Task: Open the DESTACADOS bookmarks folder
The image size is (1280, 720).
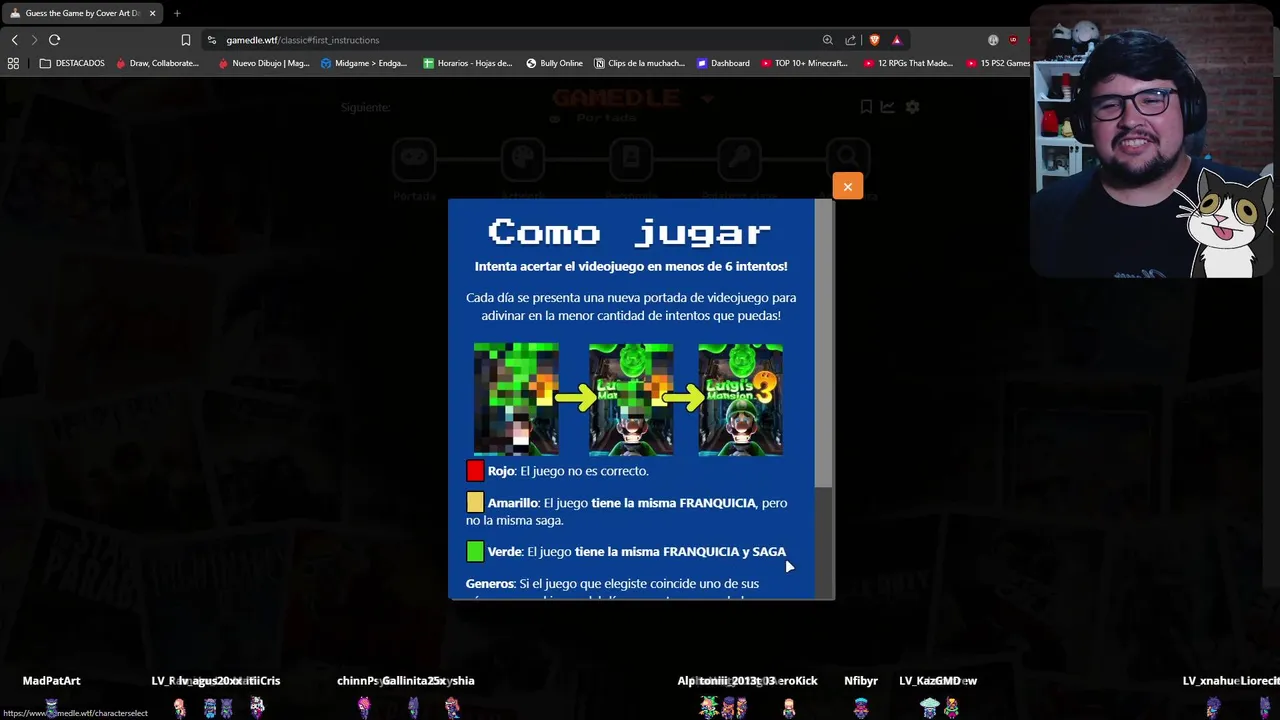Action: (x=72, y=63)
